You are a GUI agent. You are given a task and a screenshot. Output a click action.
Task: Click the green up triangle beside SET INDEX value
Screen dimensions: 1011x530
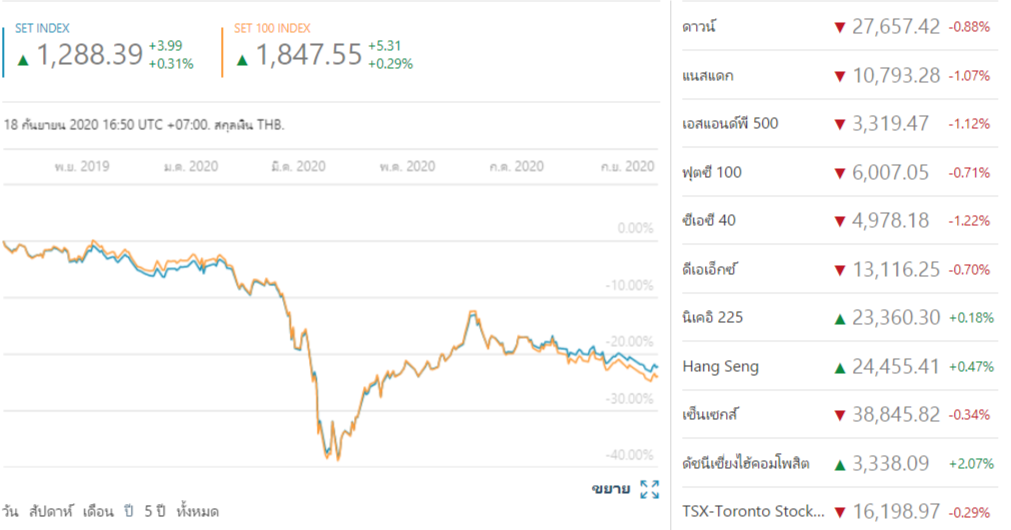click(x=23, y=58)
